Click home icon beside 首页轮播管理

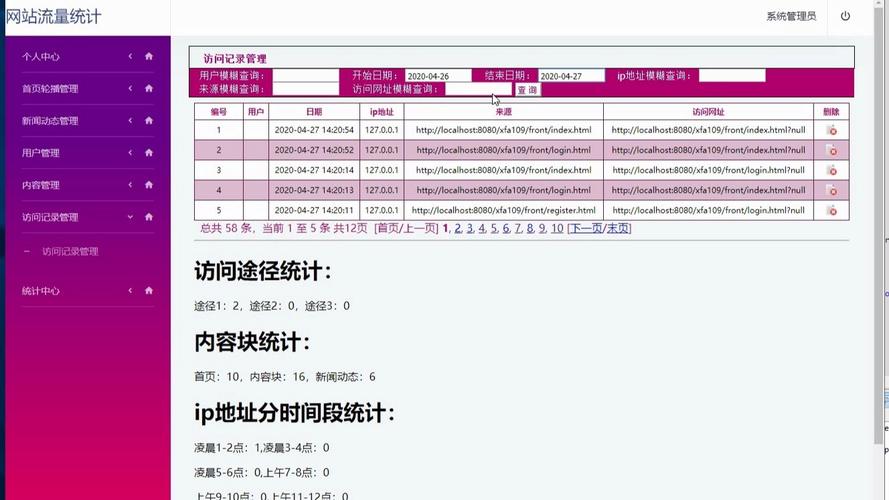tap(149, 88)
